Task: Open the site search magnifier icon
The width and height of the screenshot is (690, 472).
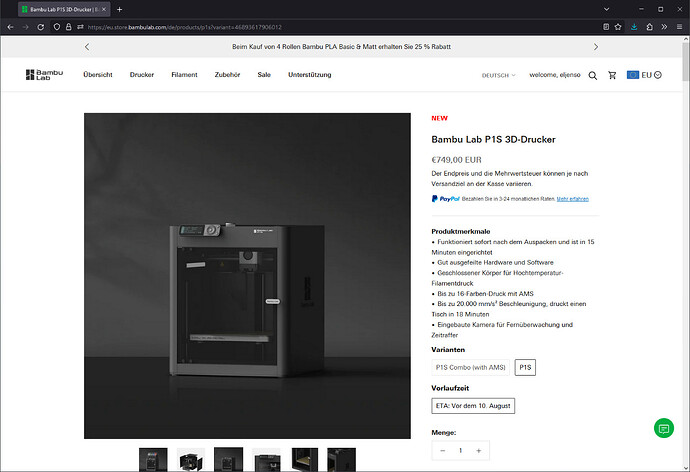Action: click(593, 75)
